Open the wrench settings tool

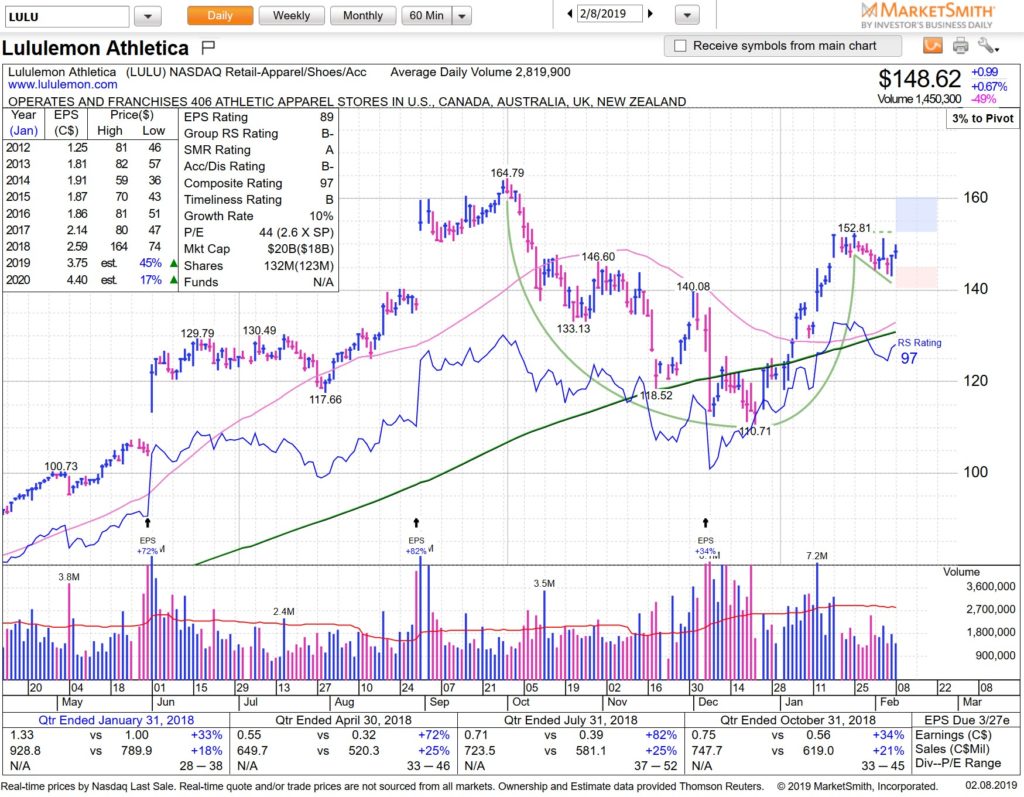(x=987, y=45)
